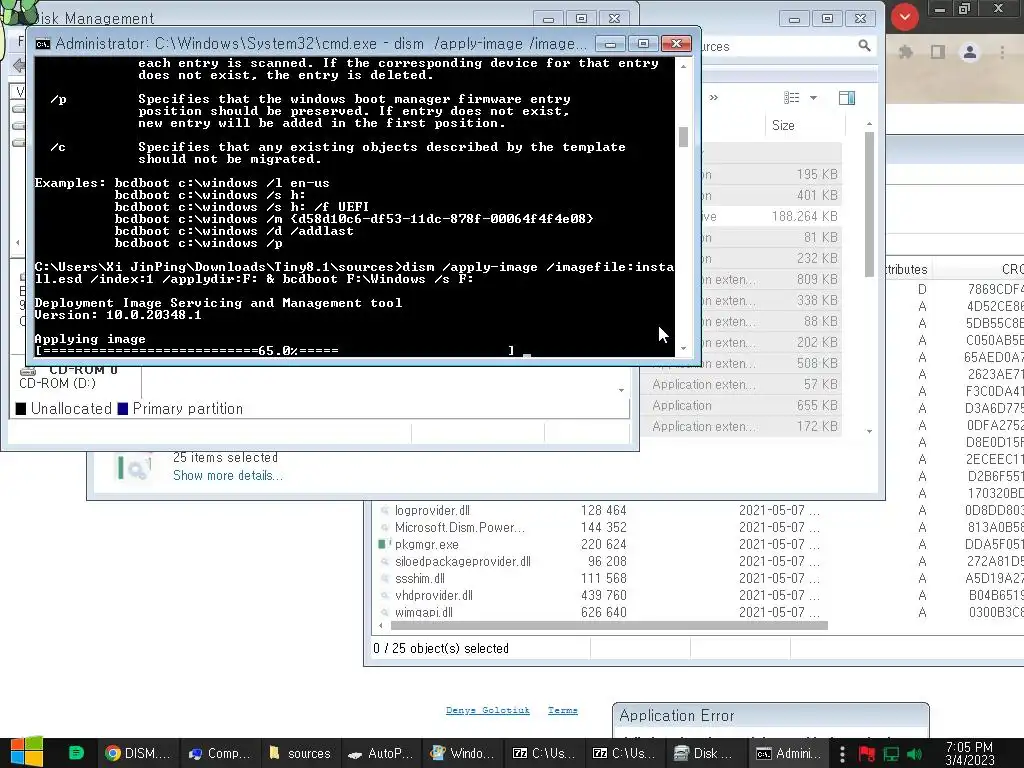Switch to the sources folder taskbar item
The image size is (1024, 768).
[x=300, y=753]
